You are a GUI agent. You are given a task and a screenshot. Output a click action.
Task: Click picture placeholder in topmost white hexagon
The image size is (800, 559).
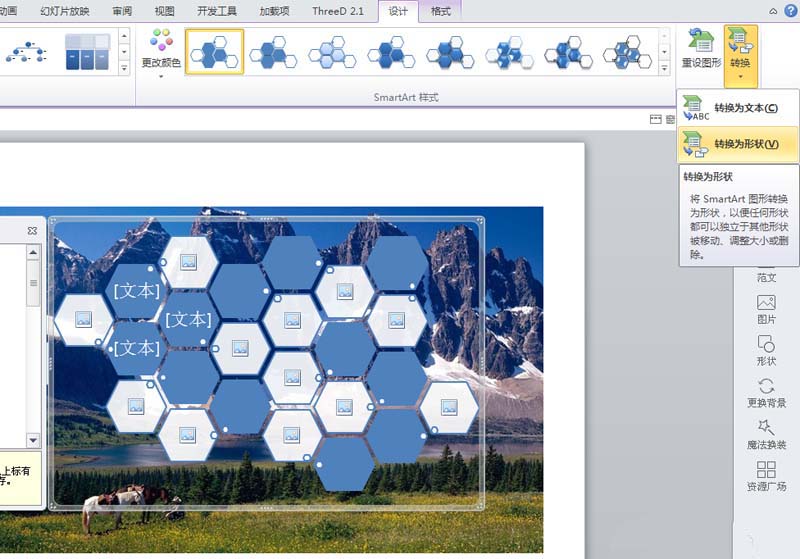tap(188, 262)
